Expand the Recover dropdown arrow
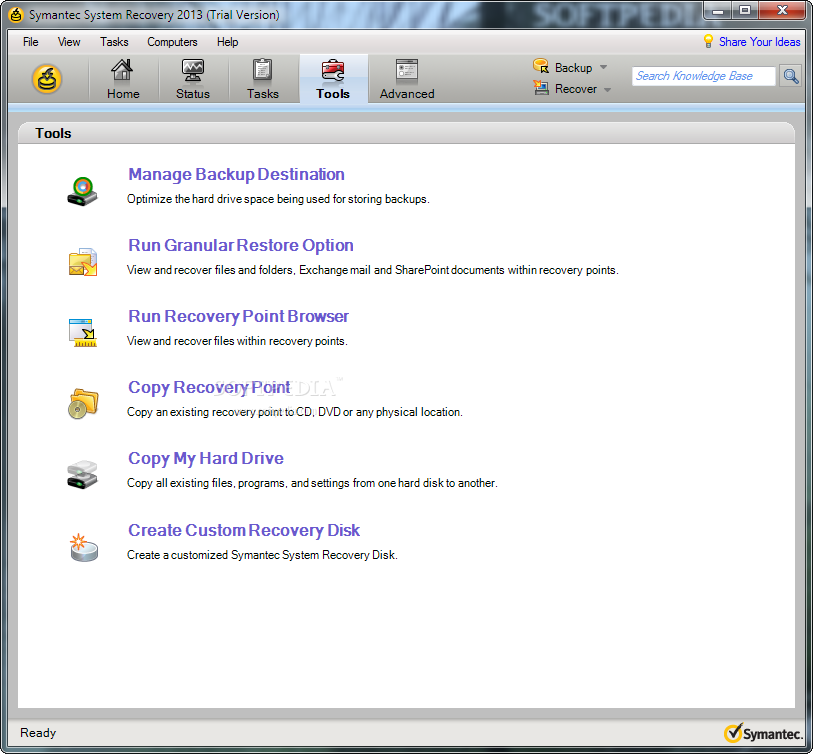The width and height of the screenshot is (813, 754). click(607, 90)
